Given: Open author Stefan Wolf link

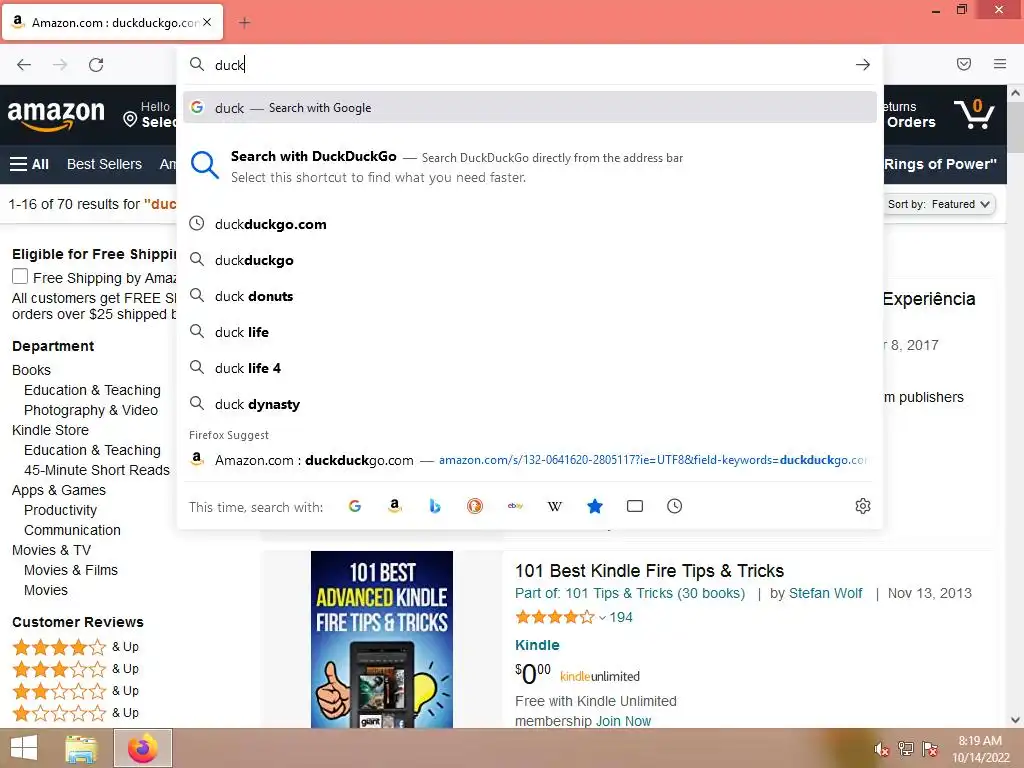Looking at the screenshot, I should 825,594.
